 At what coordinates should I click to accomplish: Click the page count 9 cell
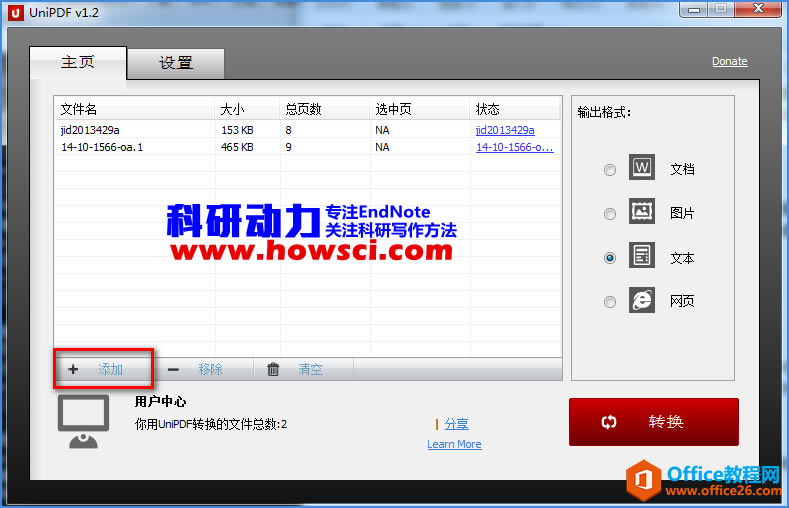pyautogui.click(x=288, y=147)
